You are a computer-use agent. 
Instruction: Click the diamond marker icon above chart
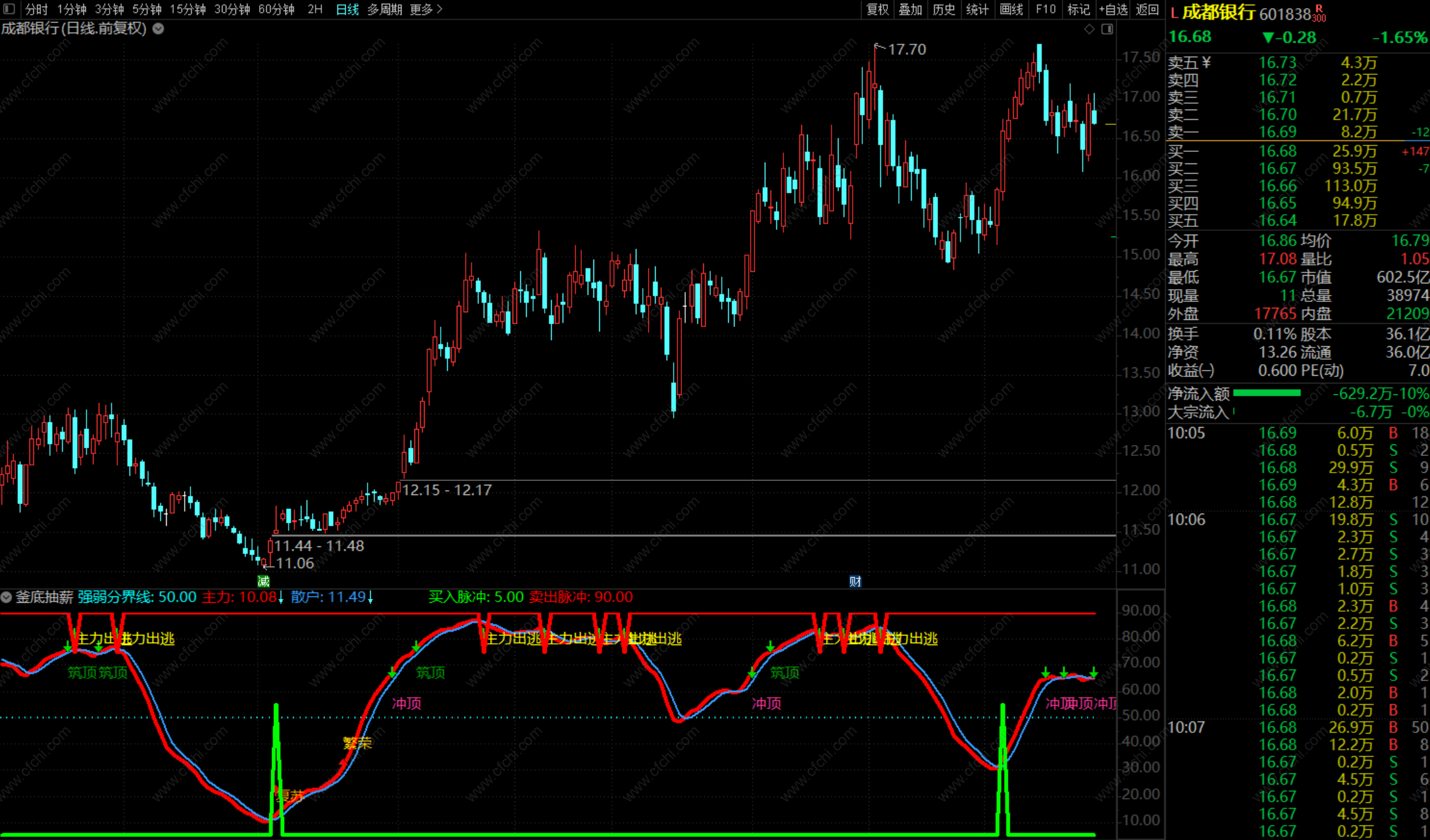(1089, 29)
